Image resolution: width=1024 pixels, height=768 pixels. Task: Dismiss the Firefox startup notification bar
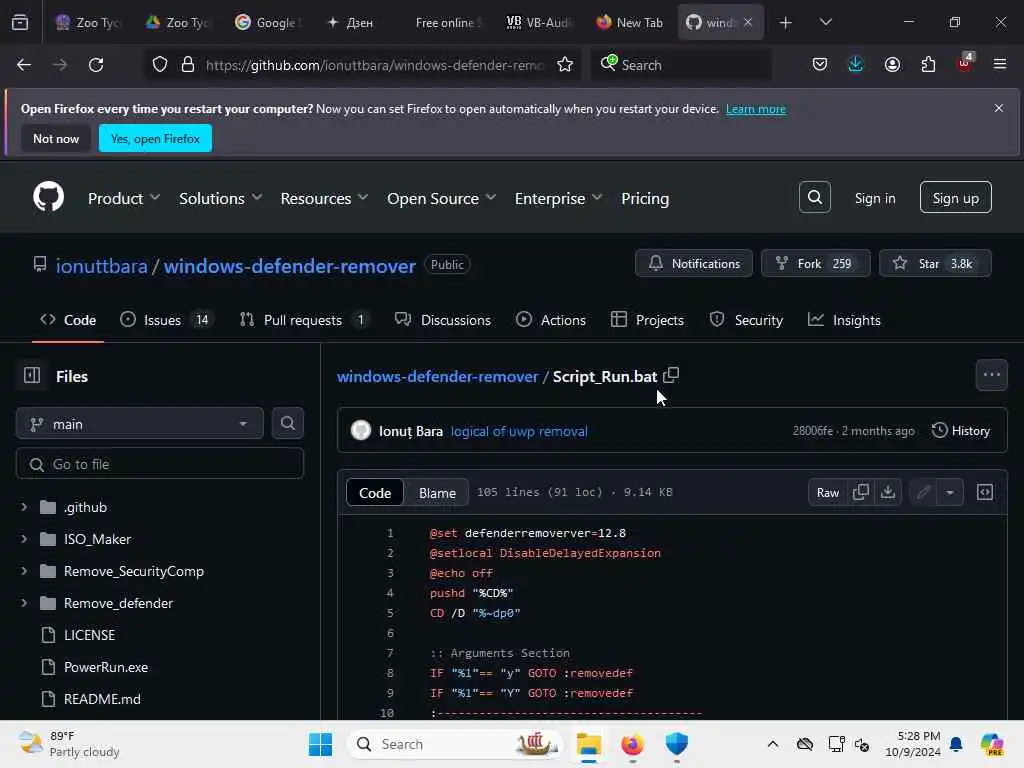(999, 108)
